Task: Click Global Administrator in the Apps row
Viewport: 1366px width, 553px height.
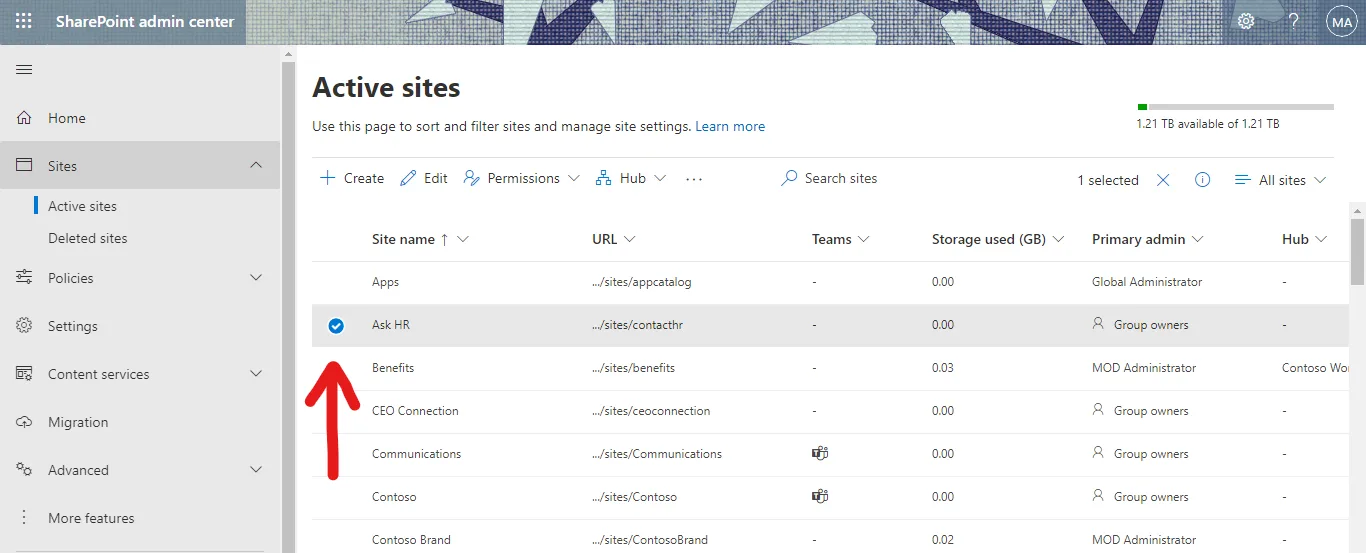Action: tap(1147, 282)
